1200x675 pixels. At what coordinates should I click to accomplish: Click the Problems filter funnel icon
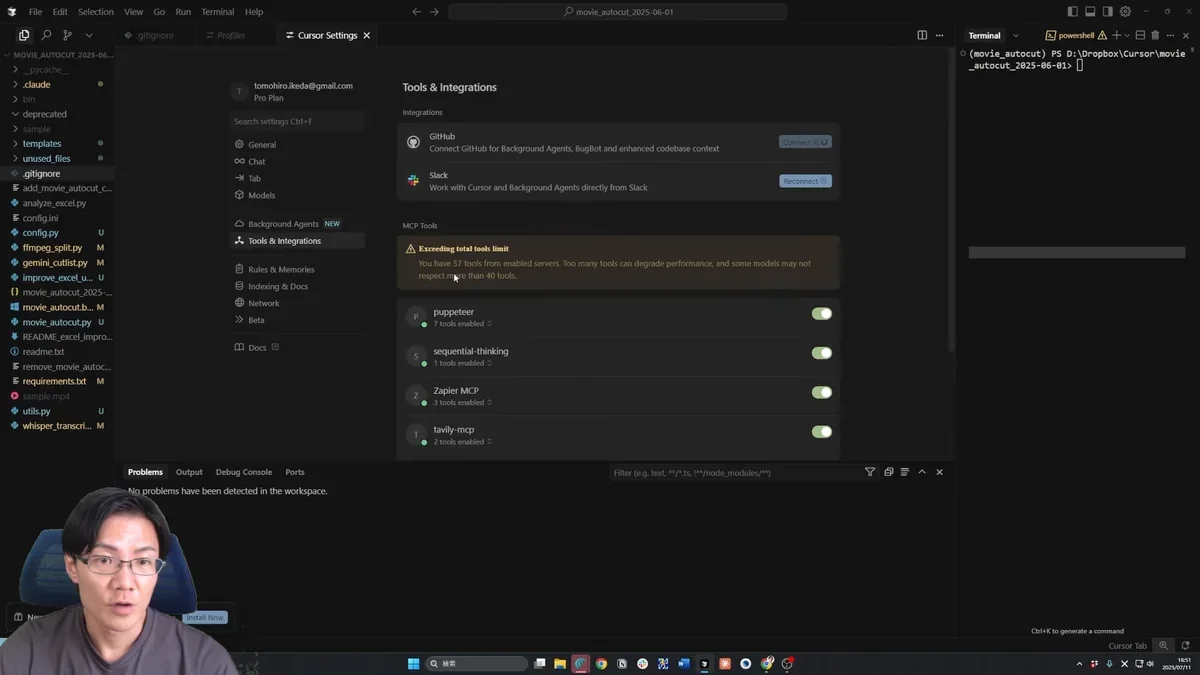(870, 472)
